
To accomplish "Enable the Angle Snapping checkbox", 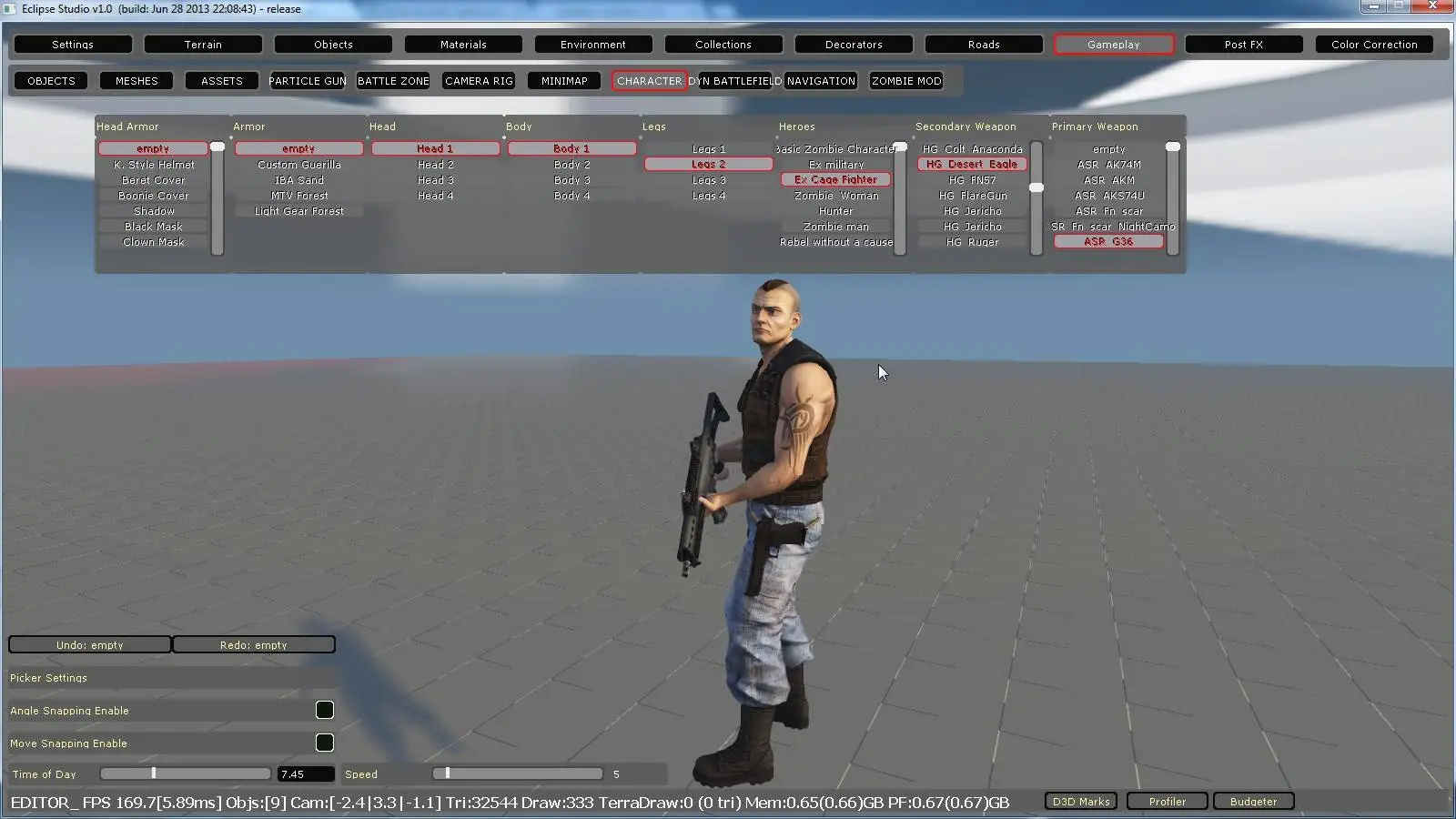I will coord(324,710).
